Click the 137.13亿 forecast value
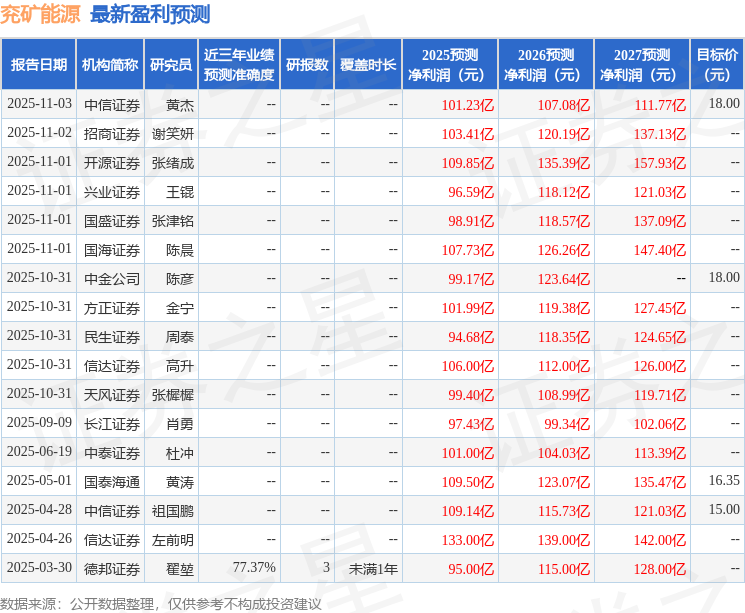The image size is (745, 613). pyautogui.click(x=659, y=134)
